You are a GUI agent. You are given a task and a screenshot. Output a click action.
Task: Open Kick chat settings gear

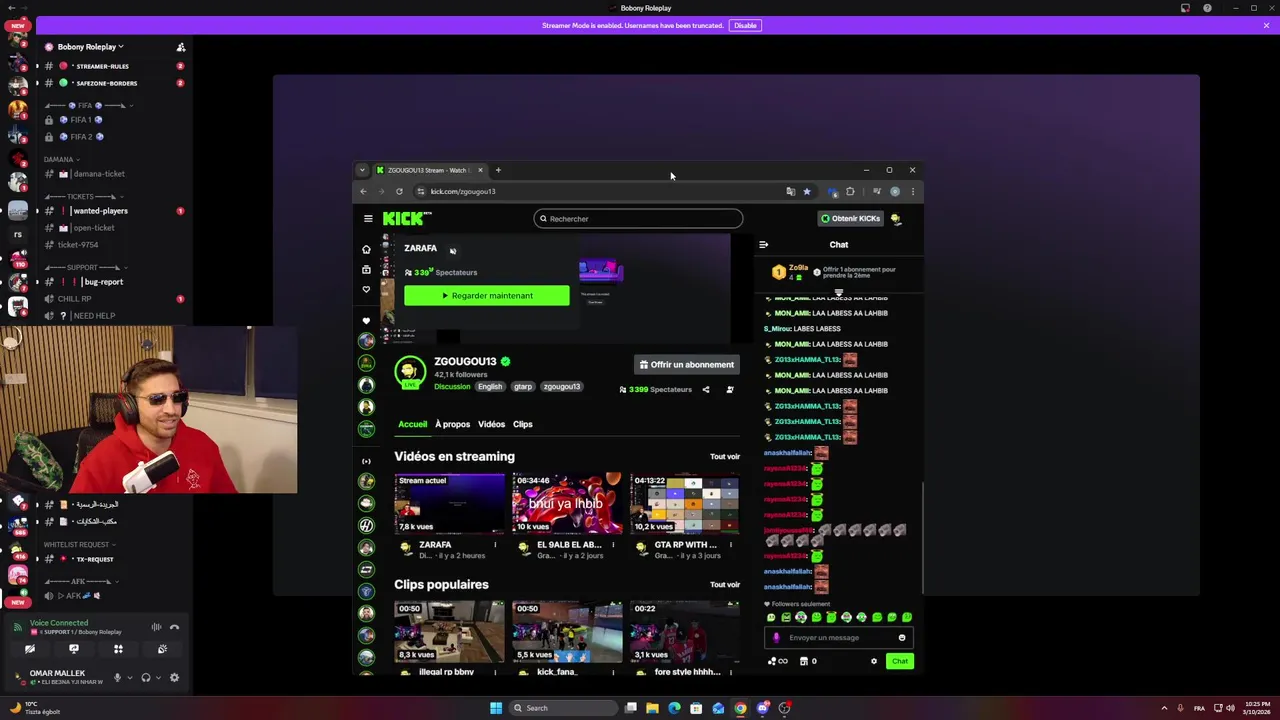(x=874, y=661)
